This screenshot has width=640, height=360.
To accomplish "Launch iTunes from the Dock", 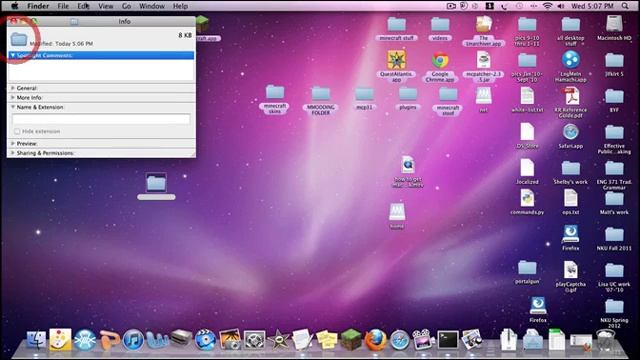I will pos(133,340).
